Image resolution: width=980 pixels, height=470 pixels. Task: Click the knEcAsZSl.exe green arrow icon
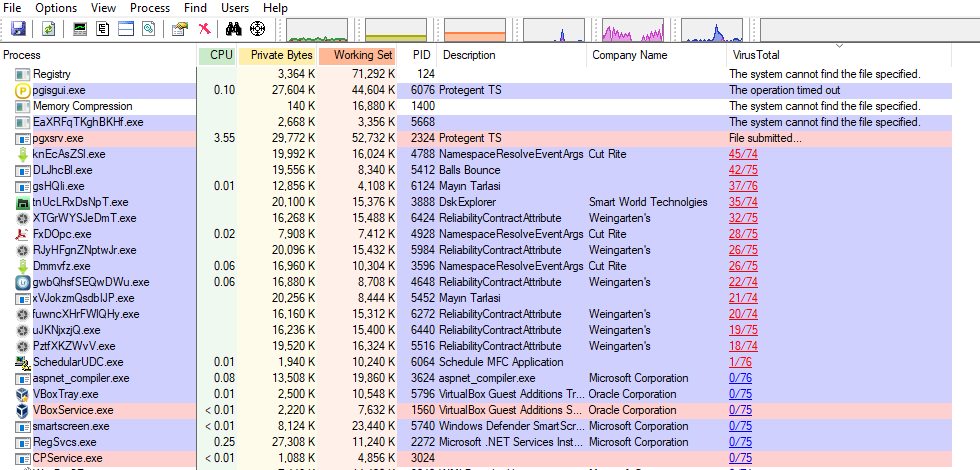(22, 154)
